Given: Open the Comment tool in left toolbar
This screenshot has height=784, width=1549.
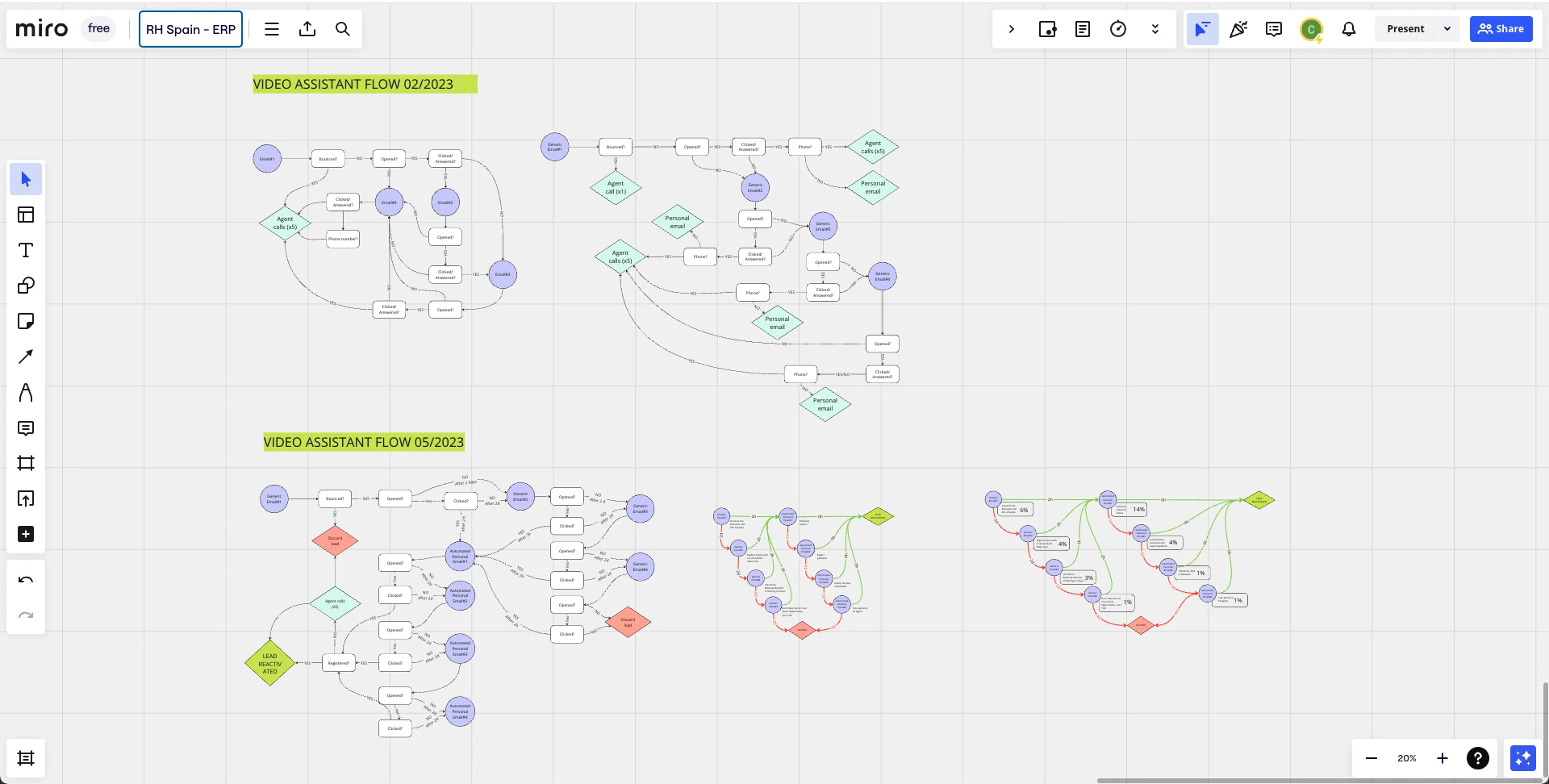Looking at the screenshot, I should [x=26, y=427].
